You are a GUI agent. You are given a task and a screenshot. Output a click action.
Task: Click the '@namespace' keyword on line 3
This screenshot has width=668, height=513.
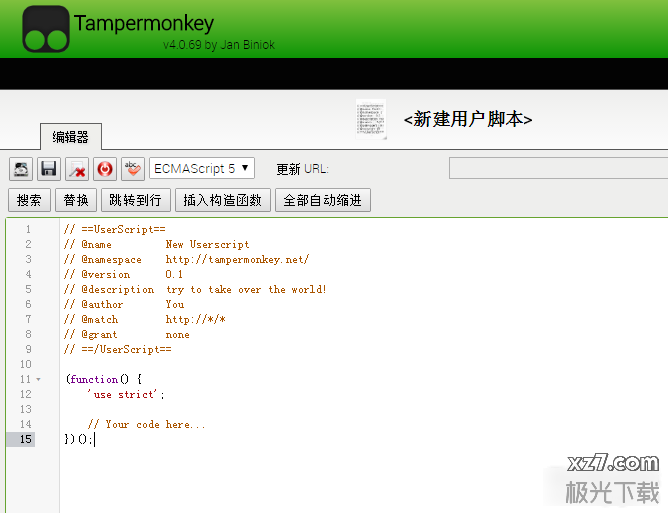click(111, 259)
